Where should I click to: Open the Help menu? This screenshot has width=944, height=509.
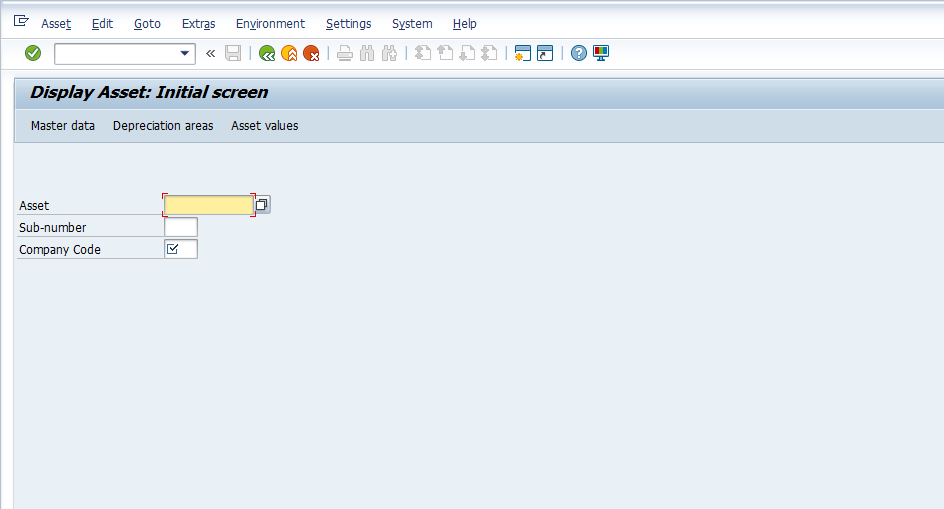tap(465, 23)
